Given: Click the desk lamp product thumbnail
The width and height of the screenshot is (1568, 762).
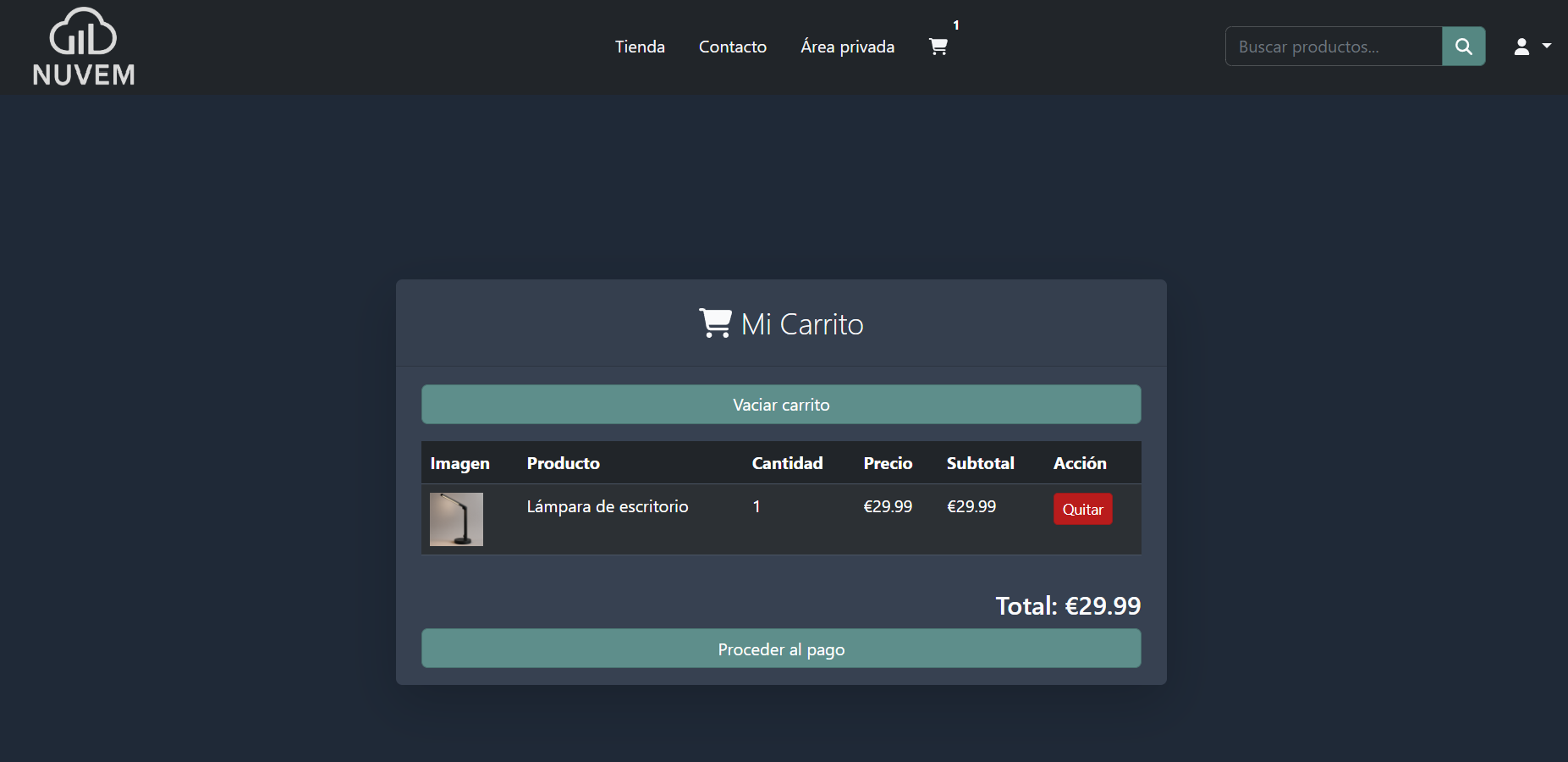Looking at the screenshot, I should 456,519.
